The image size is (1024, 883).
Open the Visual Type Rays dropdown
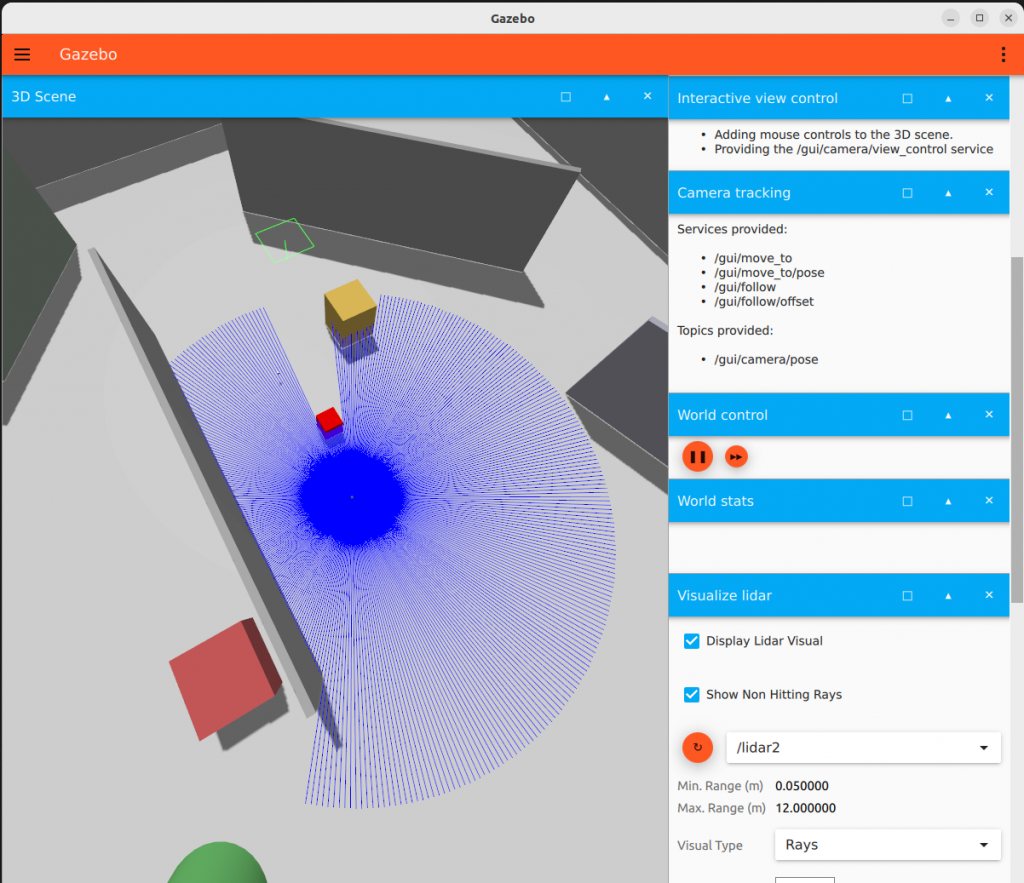click(x=887, y=845)
